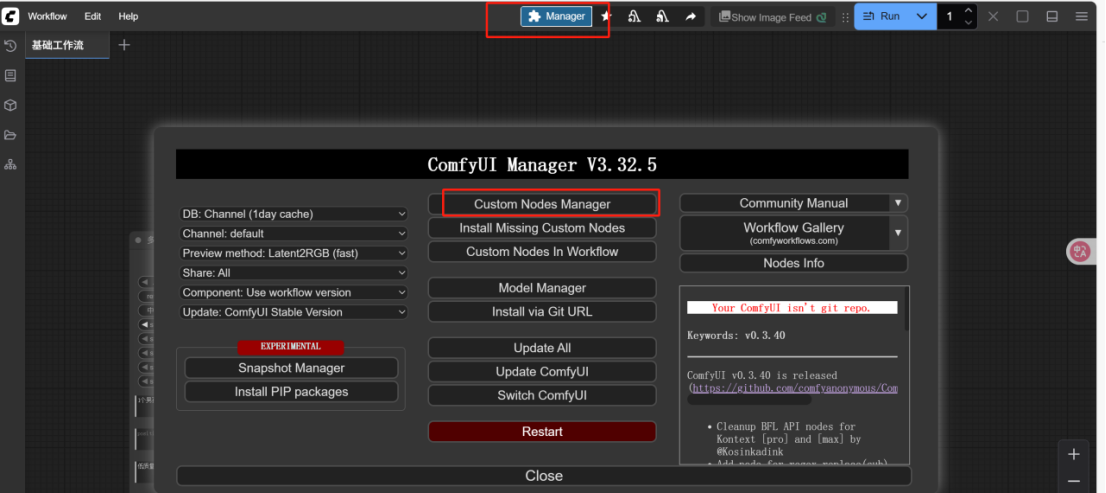Open the Run options dropdown chevron
The width and height of the screenshot is (1106, 493).
[922, 16]
